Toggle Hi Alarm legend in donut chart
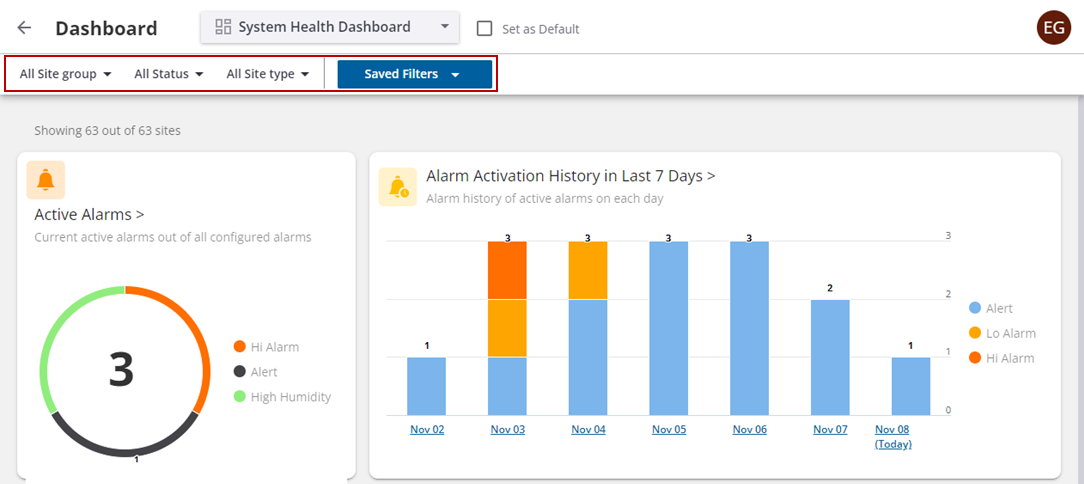The height and width of the screenshot is (484, 1084). click(267, 347)
